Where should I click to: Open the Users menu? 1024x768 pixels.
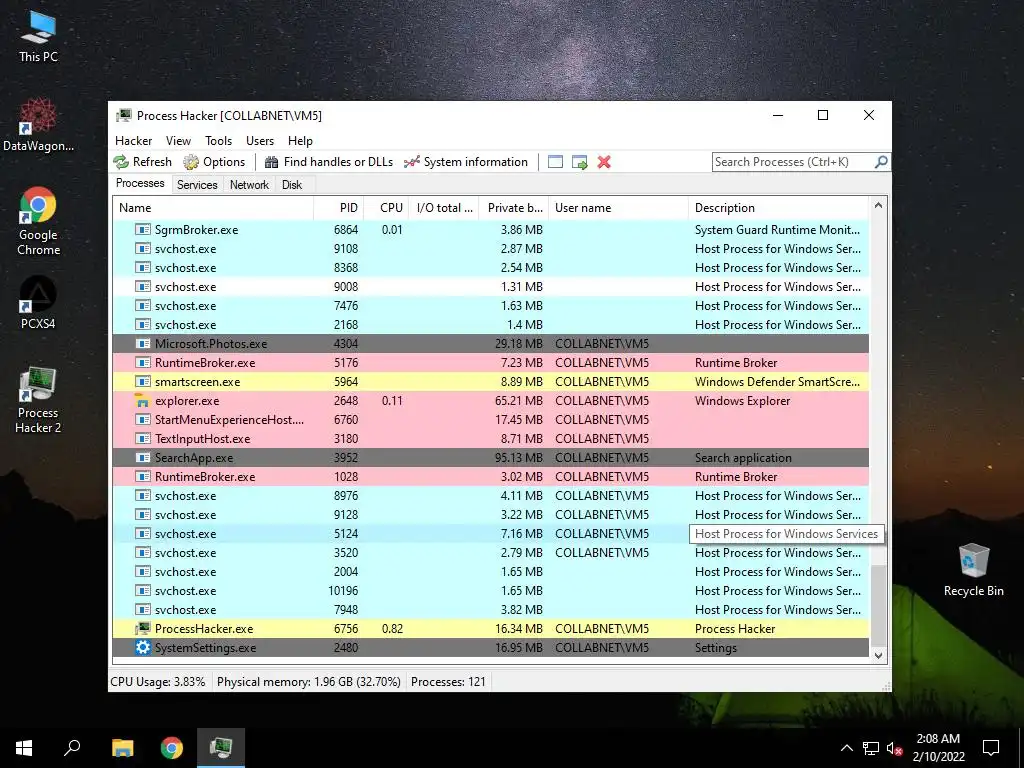pos(260,140)
